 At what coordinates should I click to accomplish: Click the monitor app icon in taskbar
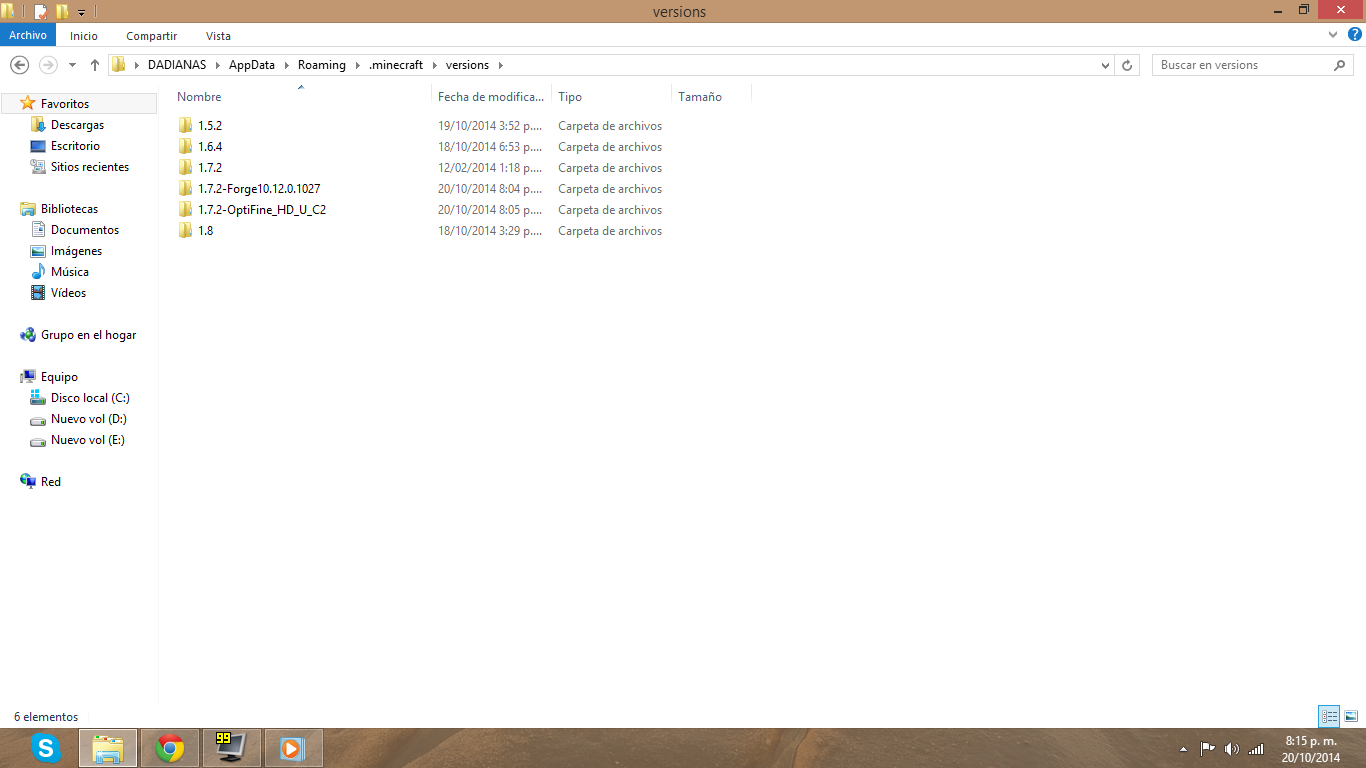tap(232, 748)
